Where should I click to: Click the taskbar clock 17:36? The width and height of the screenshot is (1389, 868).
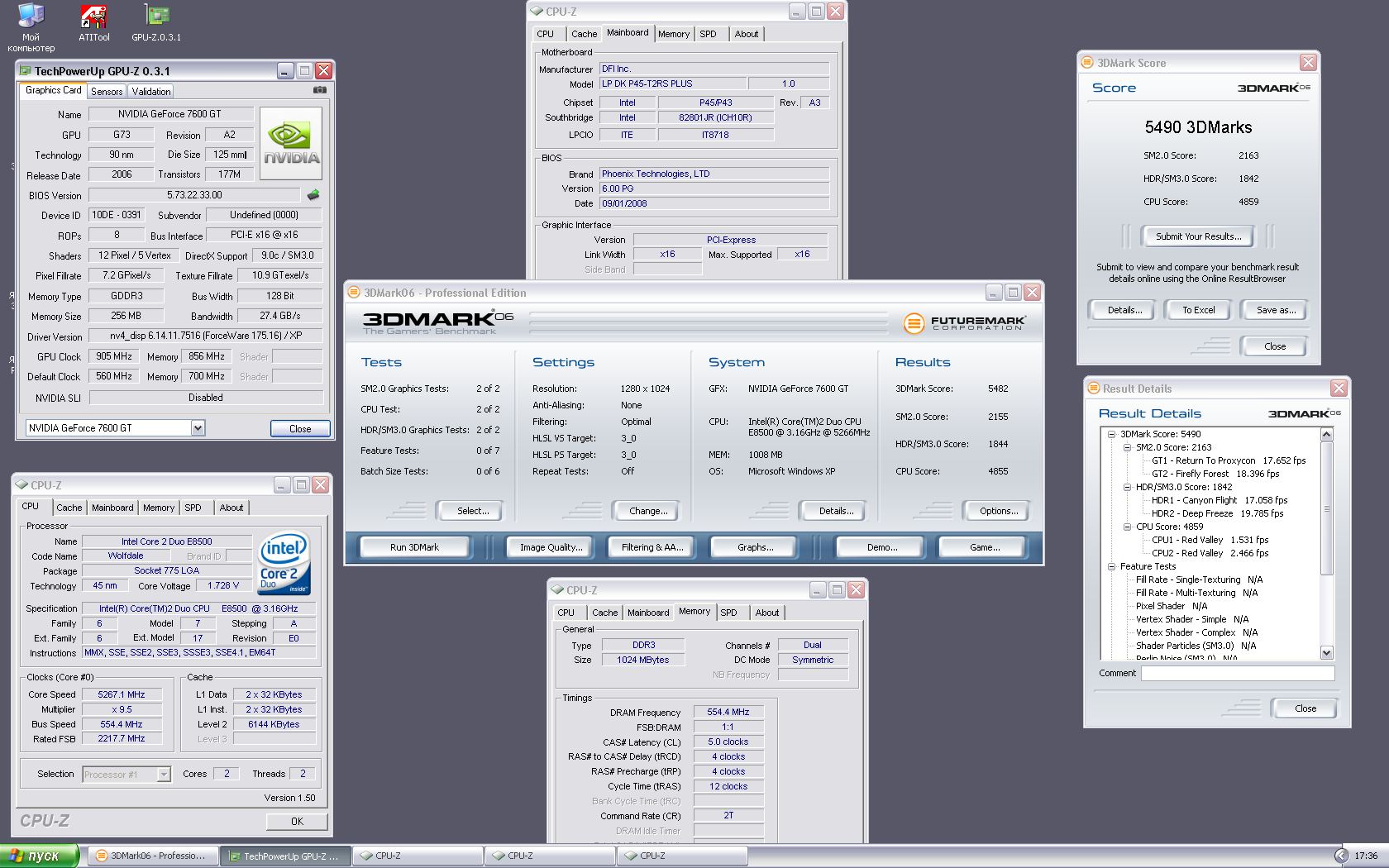pyautogui.click(x=1366, y=856)
